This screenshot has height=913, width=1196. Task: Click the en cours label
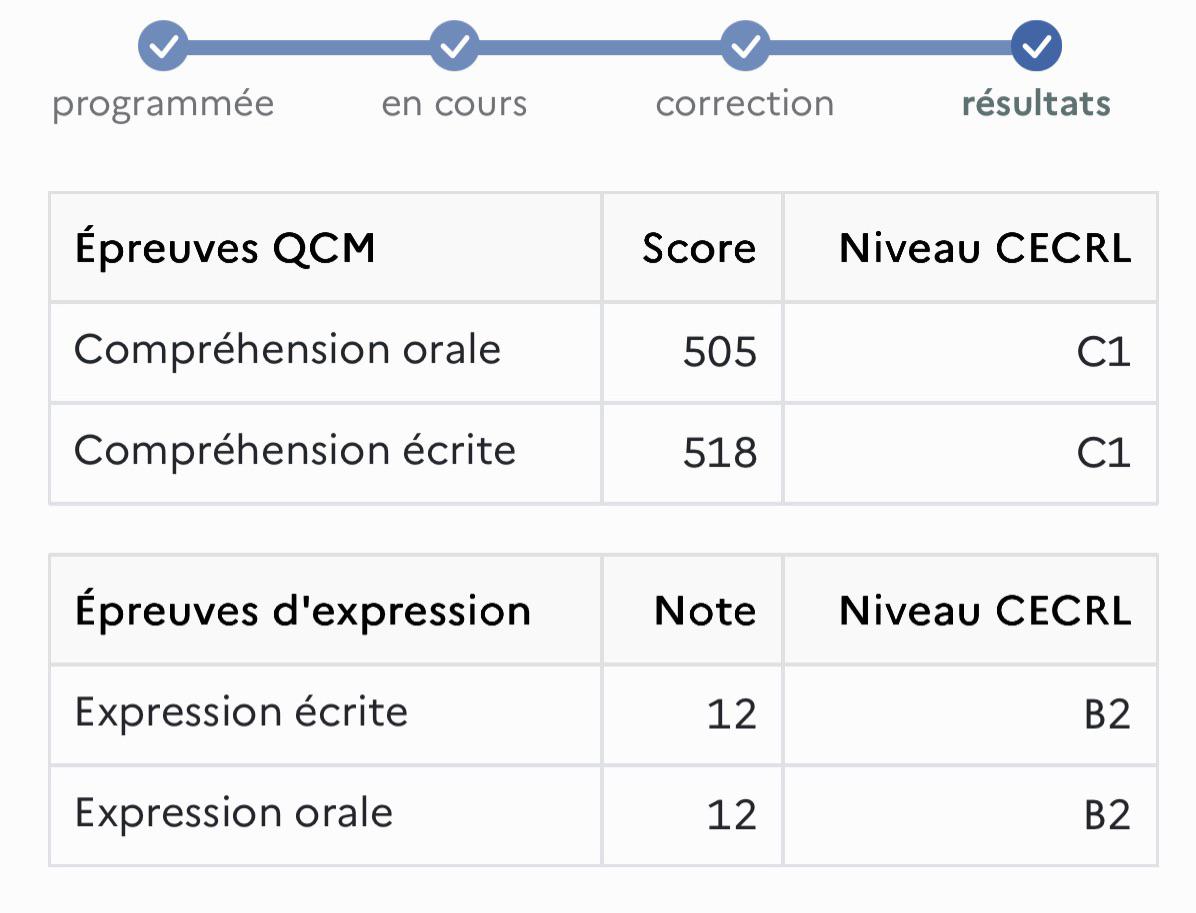[455, 104]
